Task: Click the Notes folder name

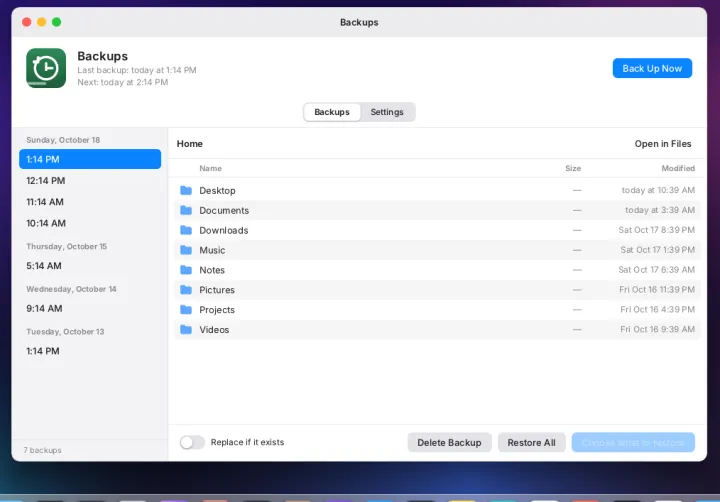Action: (x=212, y=270)
